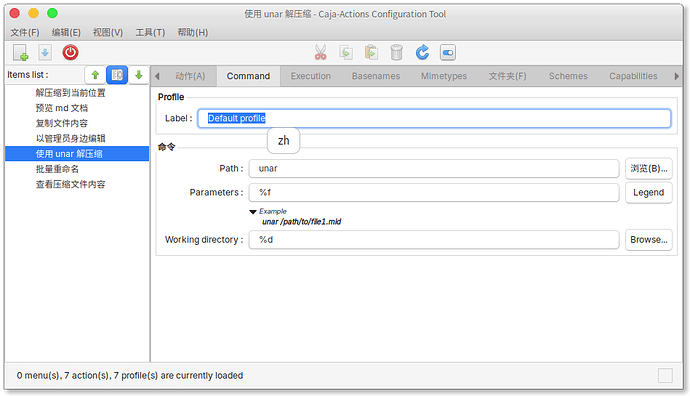Open the Capabilities tab
This screenshot has width=690, height=396.
pos(633,76)
